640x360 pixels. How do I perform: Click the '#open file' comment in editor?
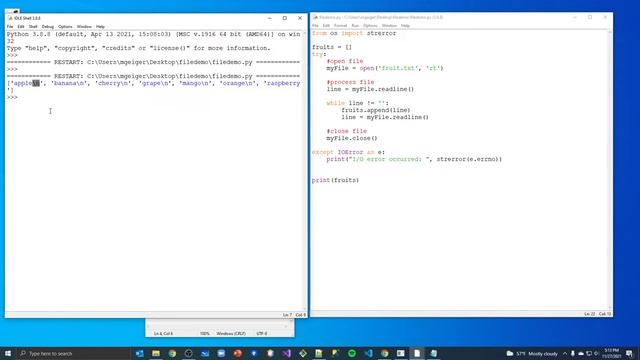point(344,61)
